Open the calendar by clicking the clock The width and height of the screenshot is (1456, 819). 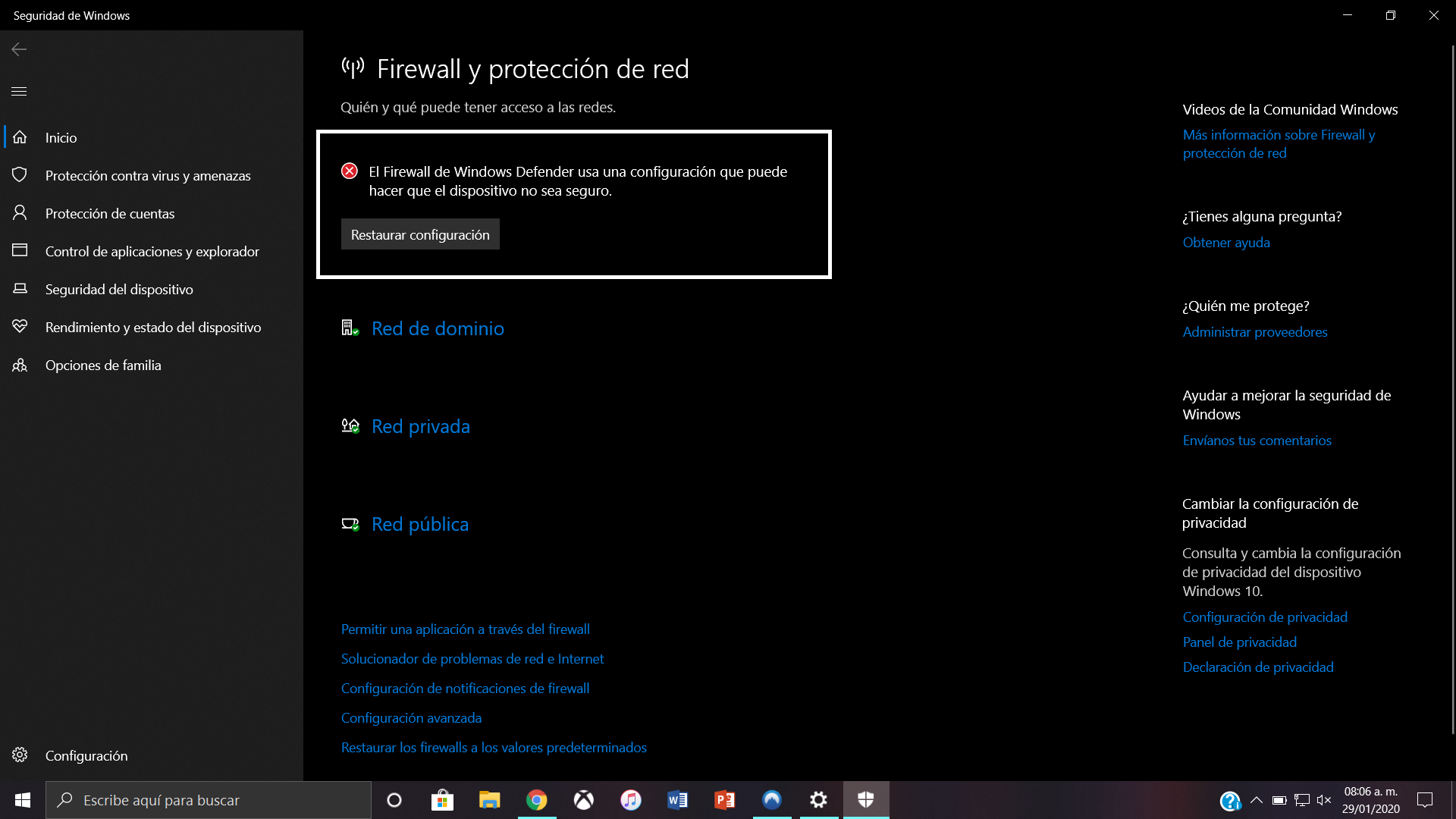[1370, 800]
